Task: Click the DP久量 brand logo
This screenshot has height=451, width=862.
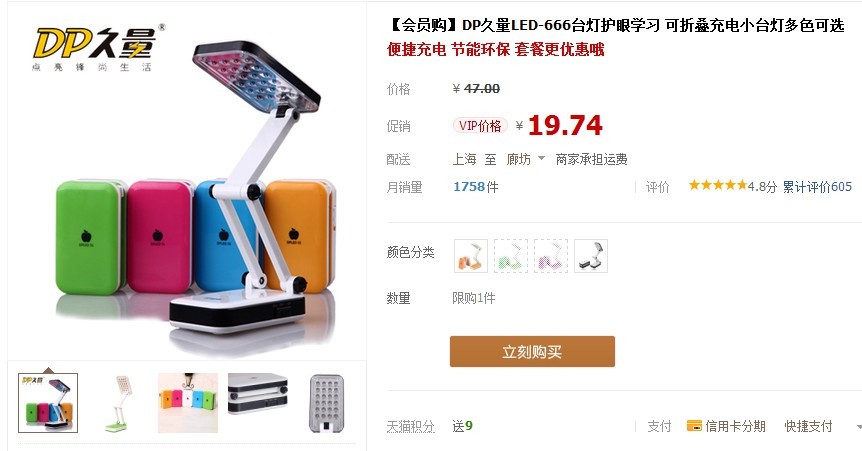Action: point(95,48)
